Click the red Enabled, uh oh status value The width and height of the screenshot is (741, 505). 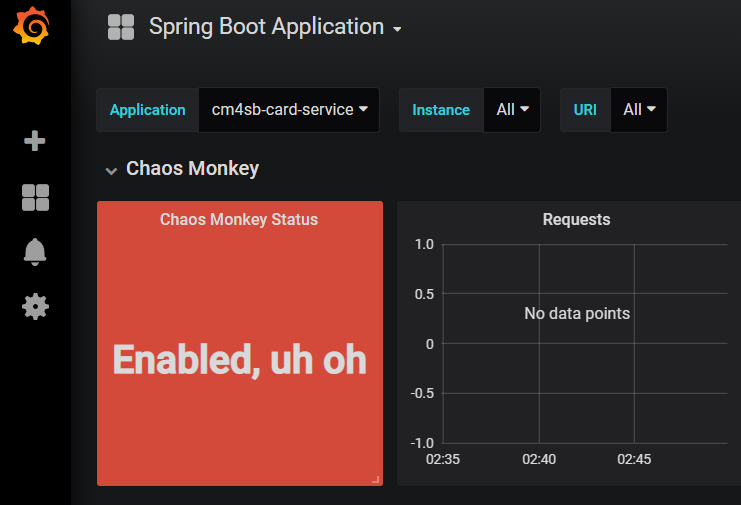(x=240, y=360)
